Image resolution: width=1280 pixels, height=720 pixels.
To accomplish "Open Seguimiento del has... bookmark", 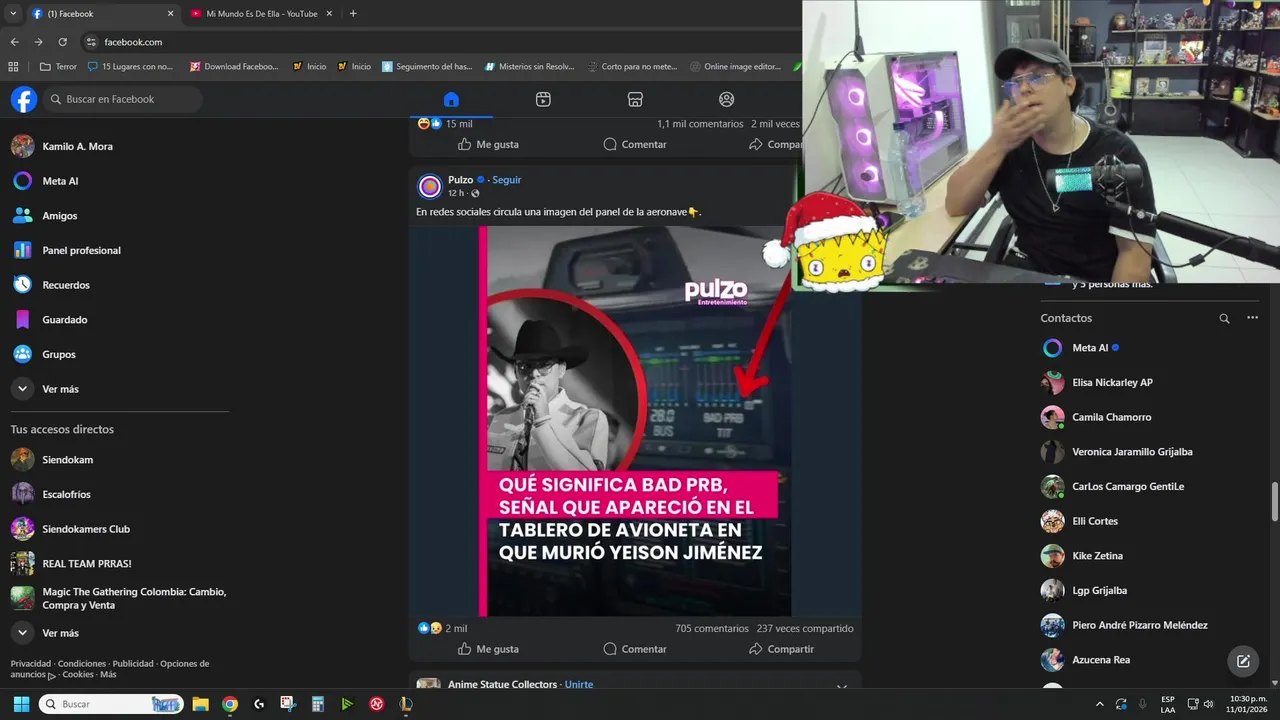I will (427, 67).
